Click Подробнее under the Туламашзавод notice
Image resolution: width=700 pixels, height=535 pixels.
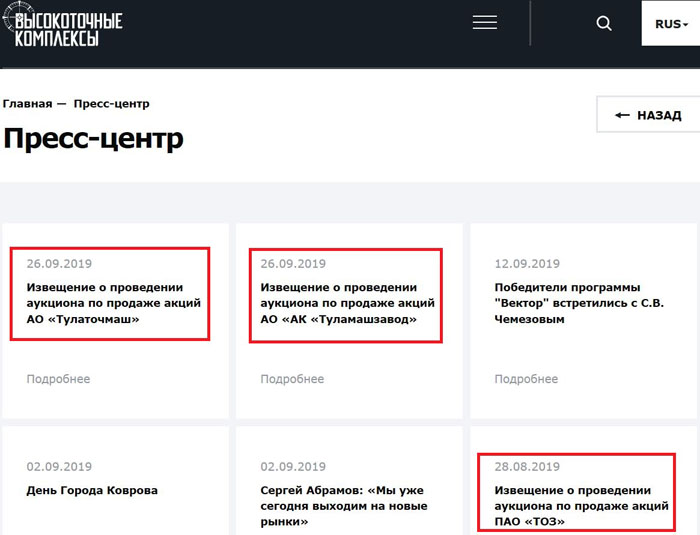[x=292, y=379]
